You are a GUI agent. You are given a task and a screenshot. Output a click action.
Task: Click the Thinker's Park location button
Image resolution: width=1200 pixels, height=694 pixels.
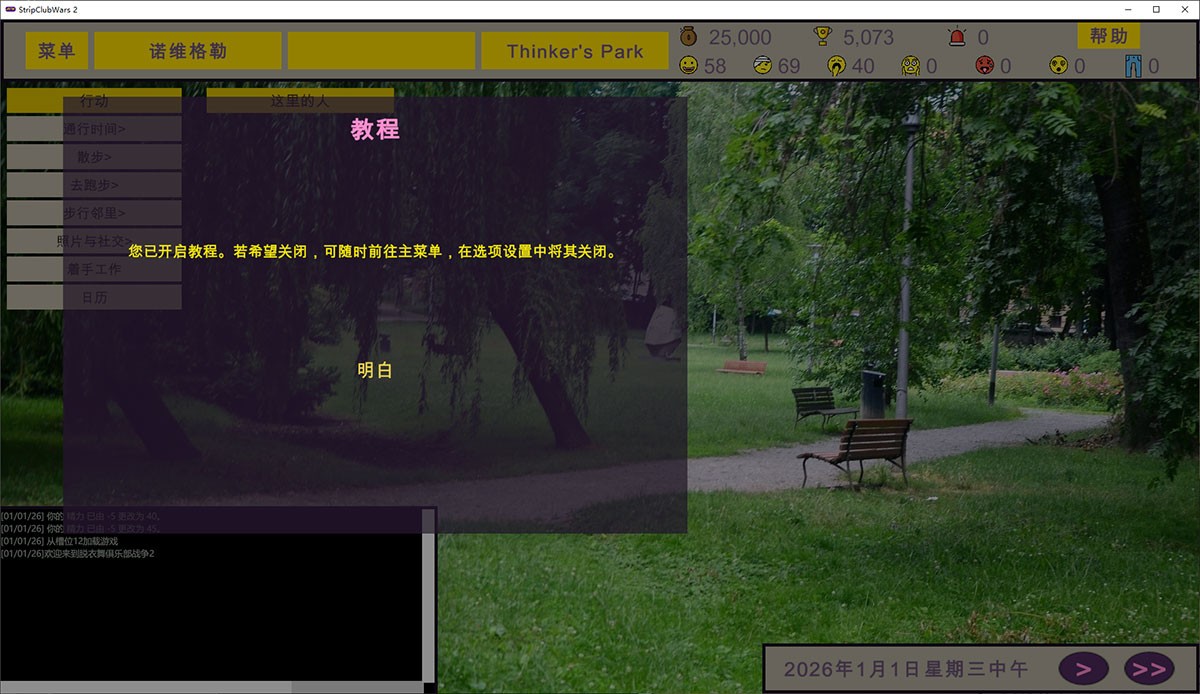pos(574,51)
